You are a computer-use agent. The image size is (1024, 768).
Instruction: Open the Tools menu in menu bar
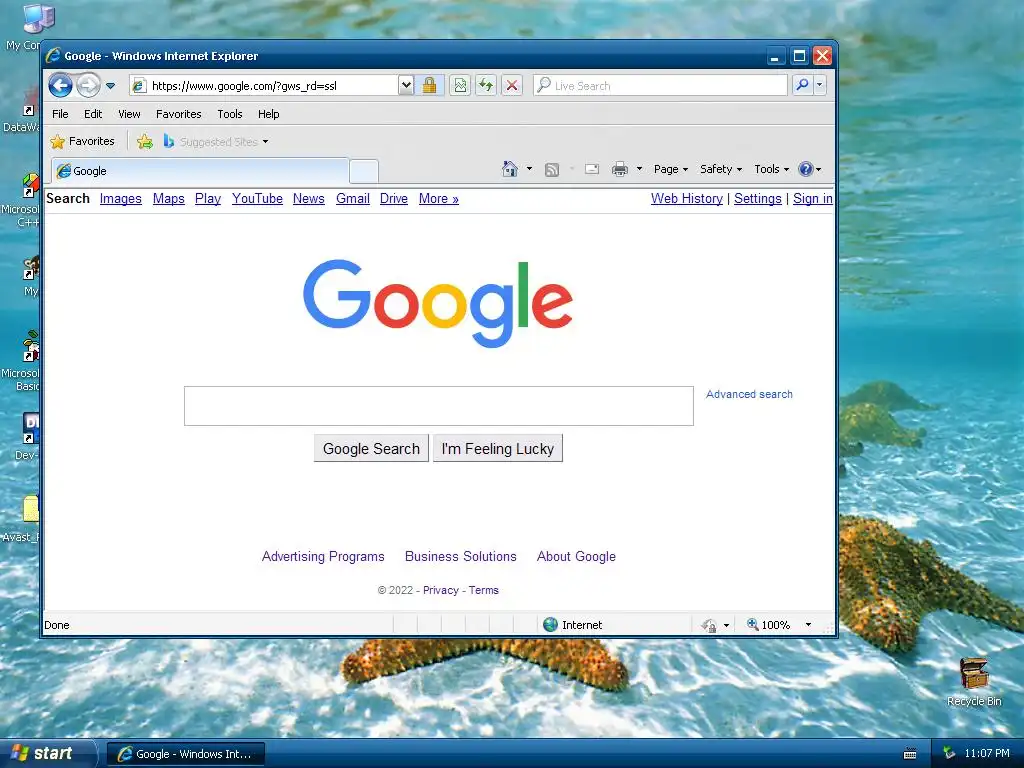click(x=230, y=114)
